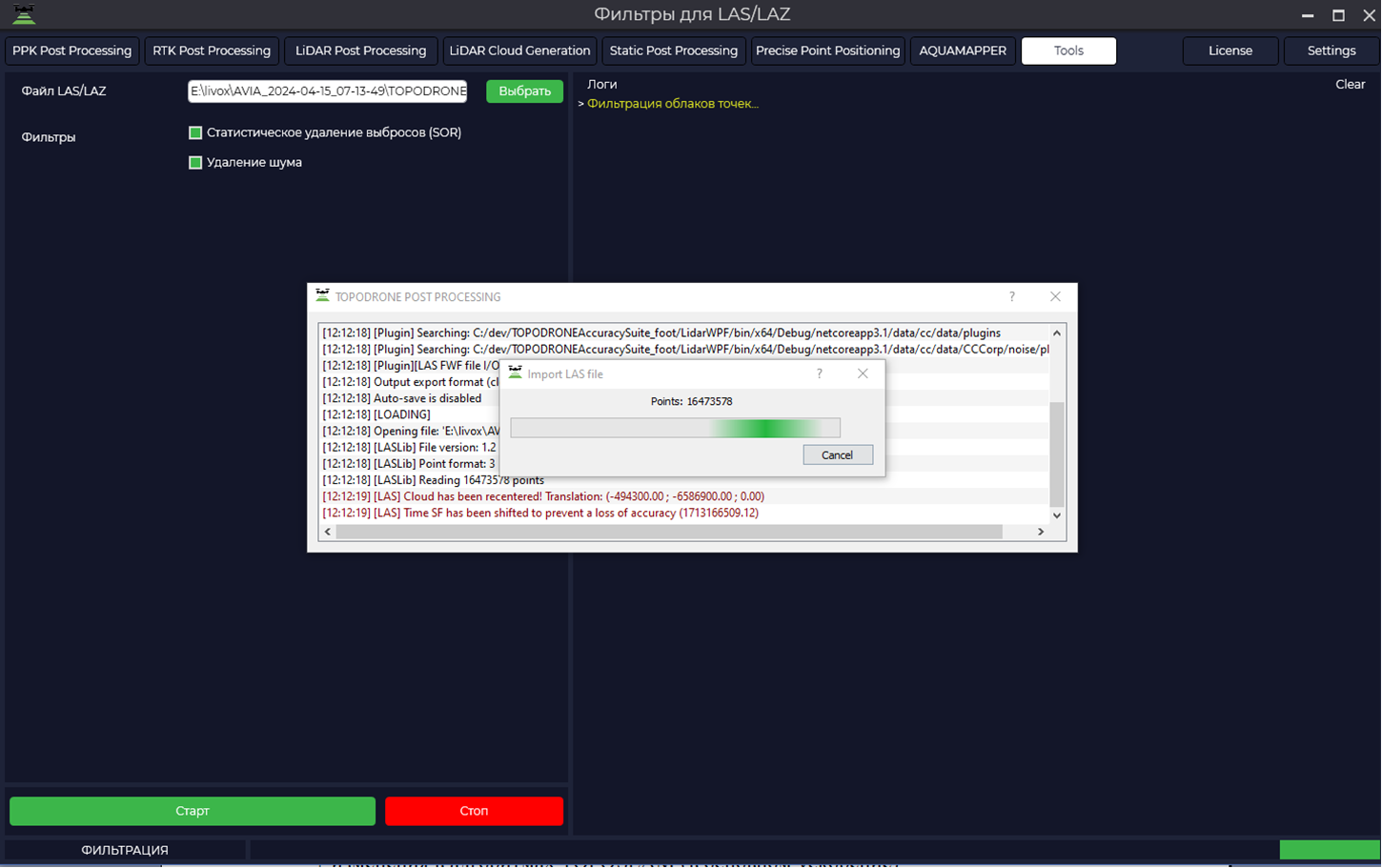Viewport: 1382px width, 868px height.
Task: Select the Precise Point Positioning tab
Action: [827, 50]
